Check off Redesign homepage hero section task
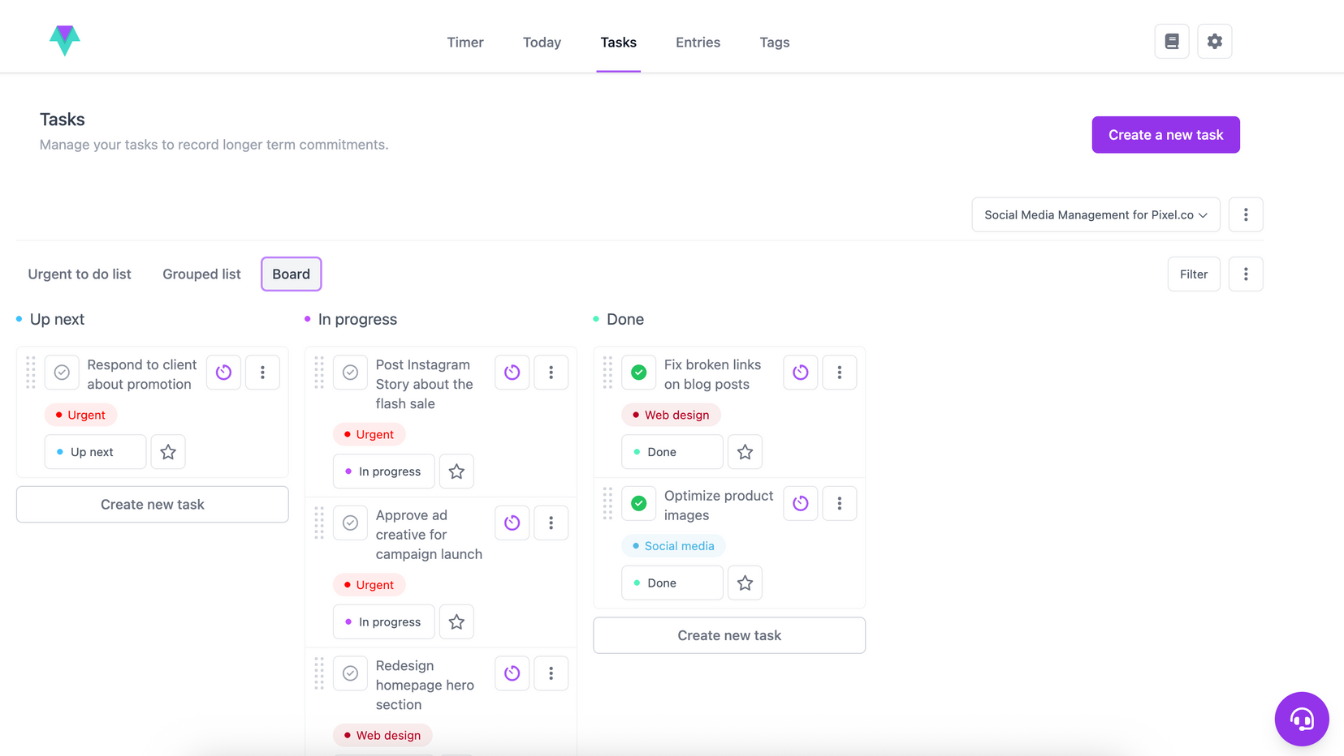Image resolution: width=1344 pixels, height=756 pixels. pyautogui.click(x=350, y=674)
